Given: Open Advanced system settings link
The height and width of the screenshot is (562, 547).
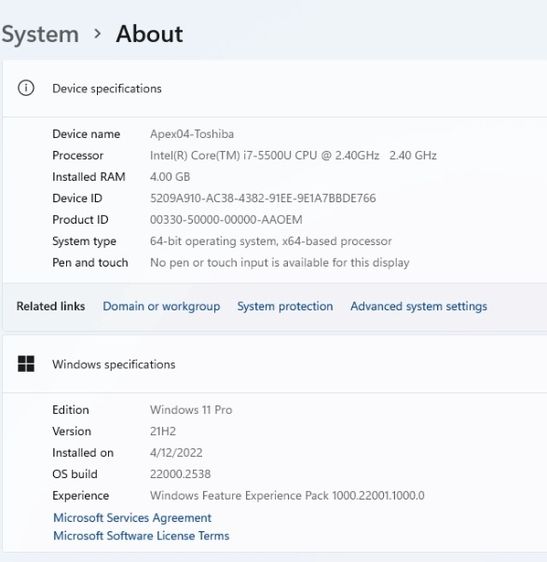Looking at the screenshot, I should click(x=419, y=306).
